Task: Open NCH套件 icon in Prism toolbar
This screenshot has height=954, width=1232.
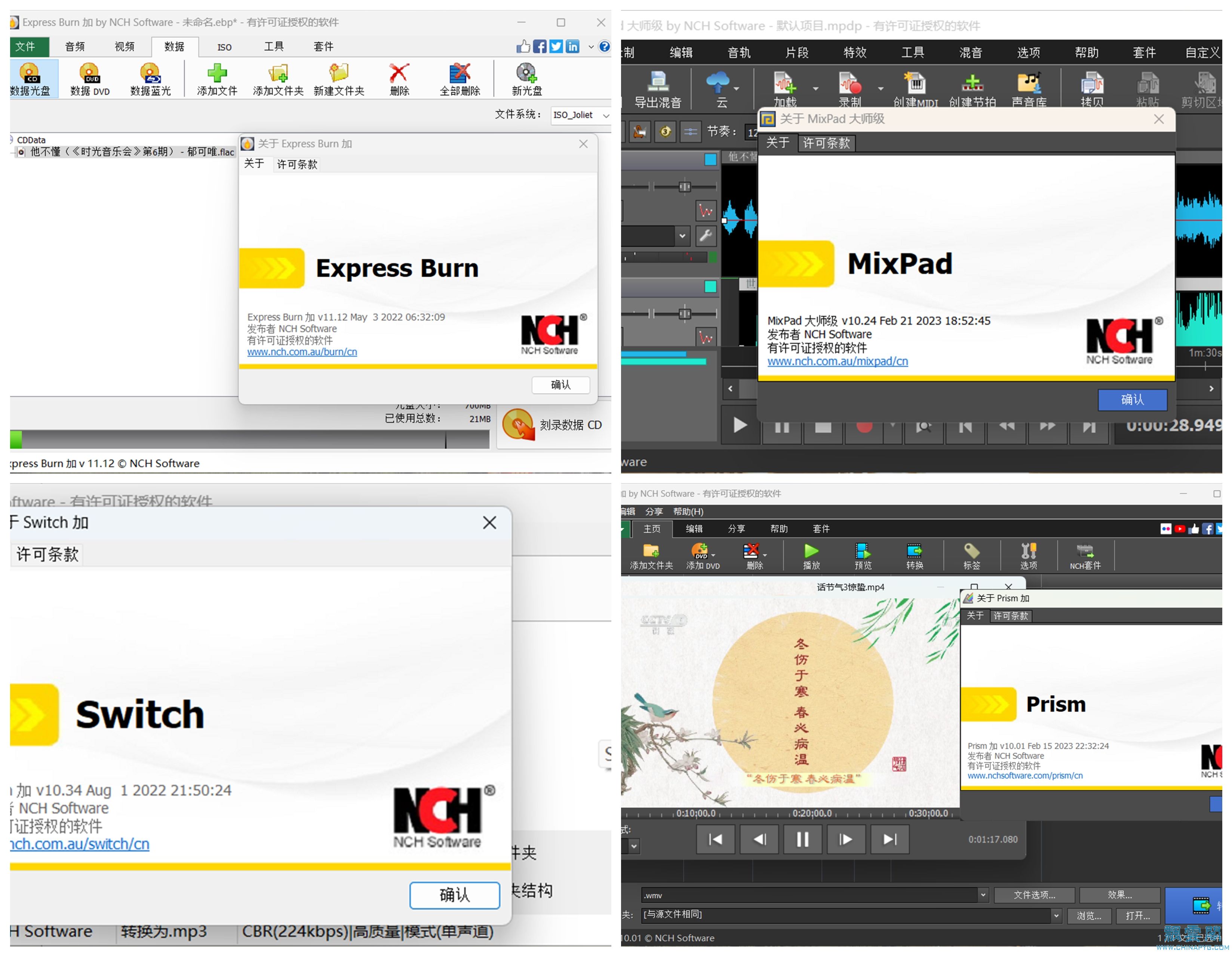Action: click(x=1085, y=556)
